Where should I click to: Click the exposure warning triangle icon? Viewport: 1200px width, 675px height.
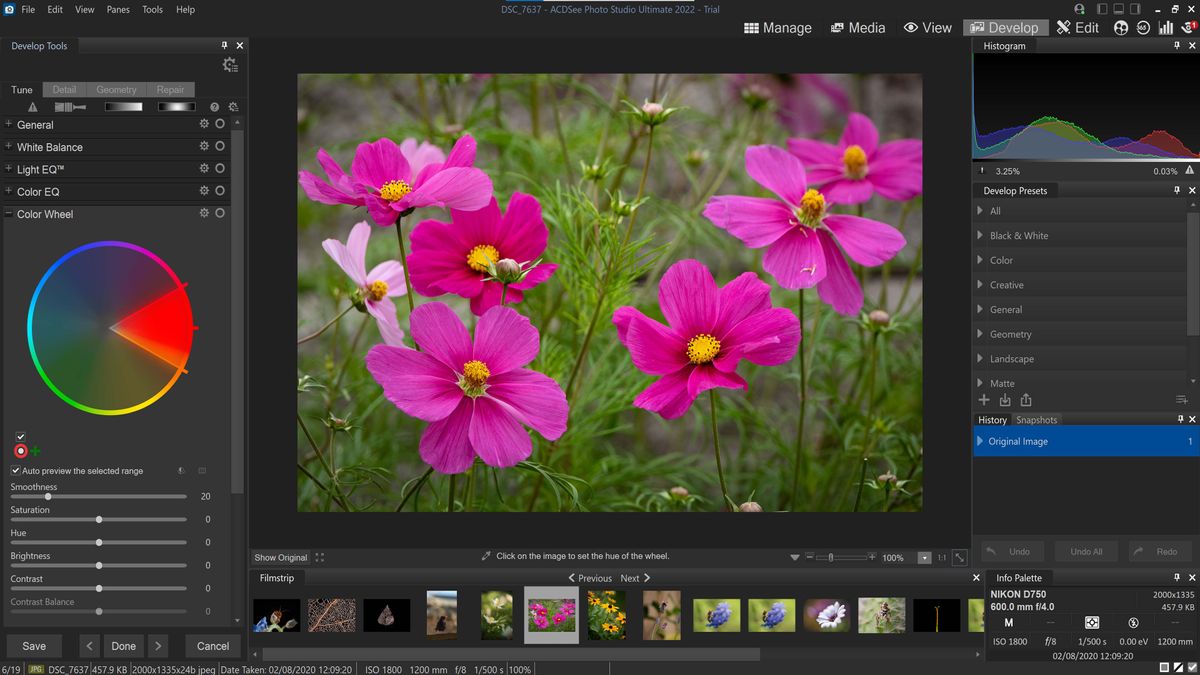pos(31,106)
